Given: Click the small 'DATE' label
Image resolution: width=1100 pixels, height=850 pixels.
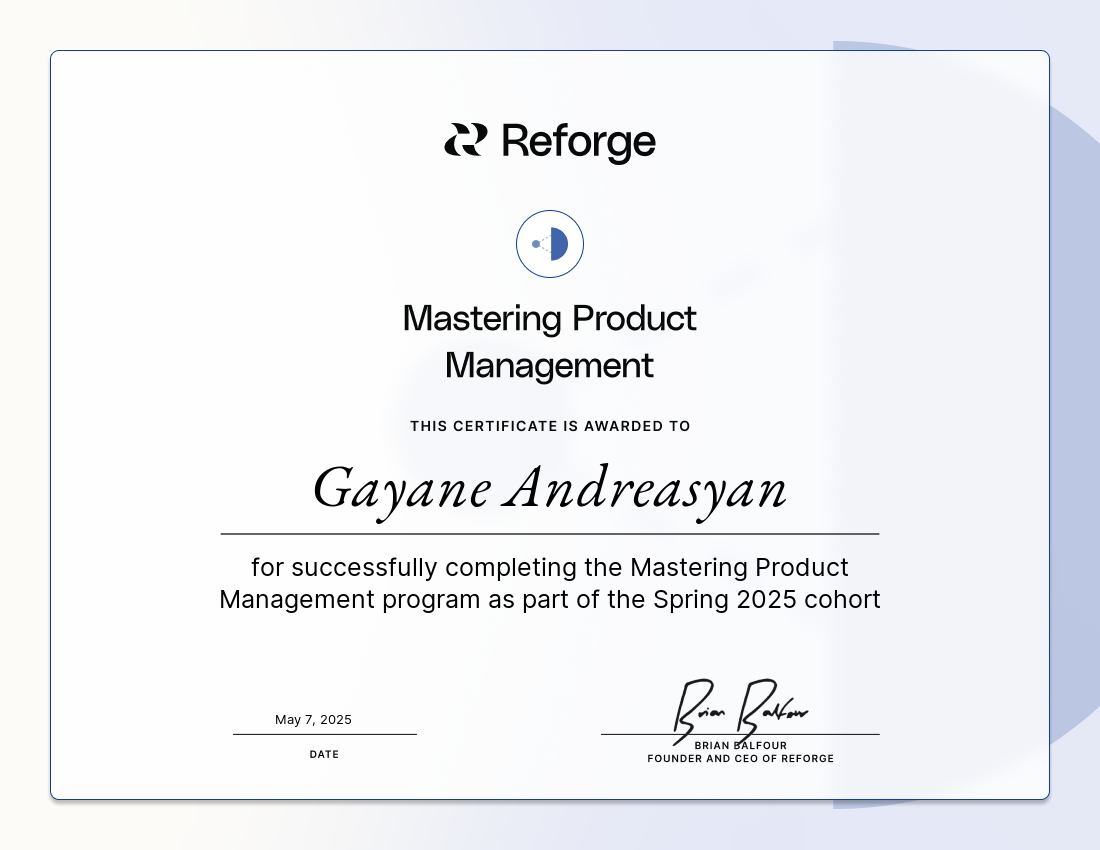Looking at the screenshot, I should coord(324,755).
